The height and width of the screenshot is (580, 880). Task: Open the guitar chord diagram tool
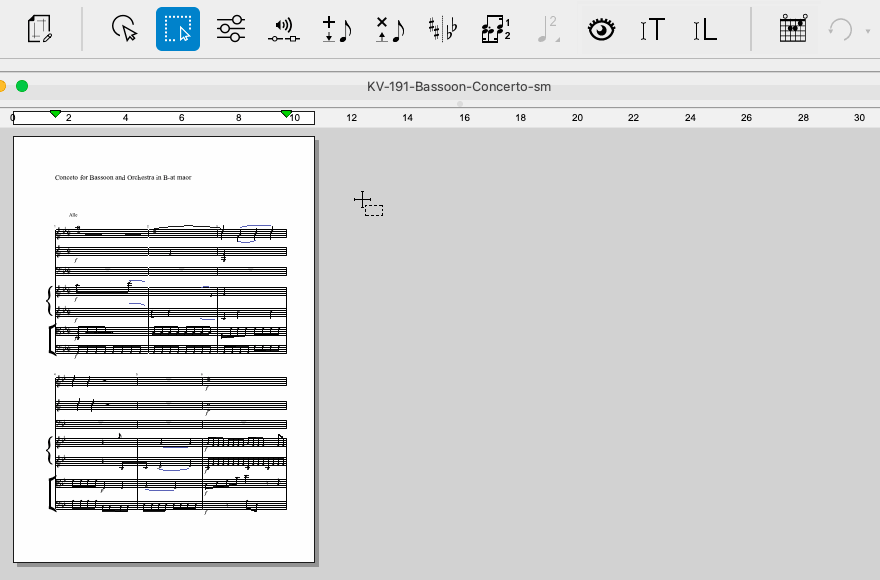tap(792, 29)
